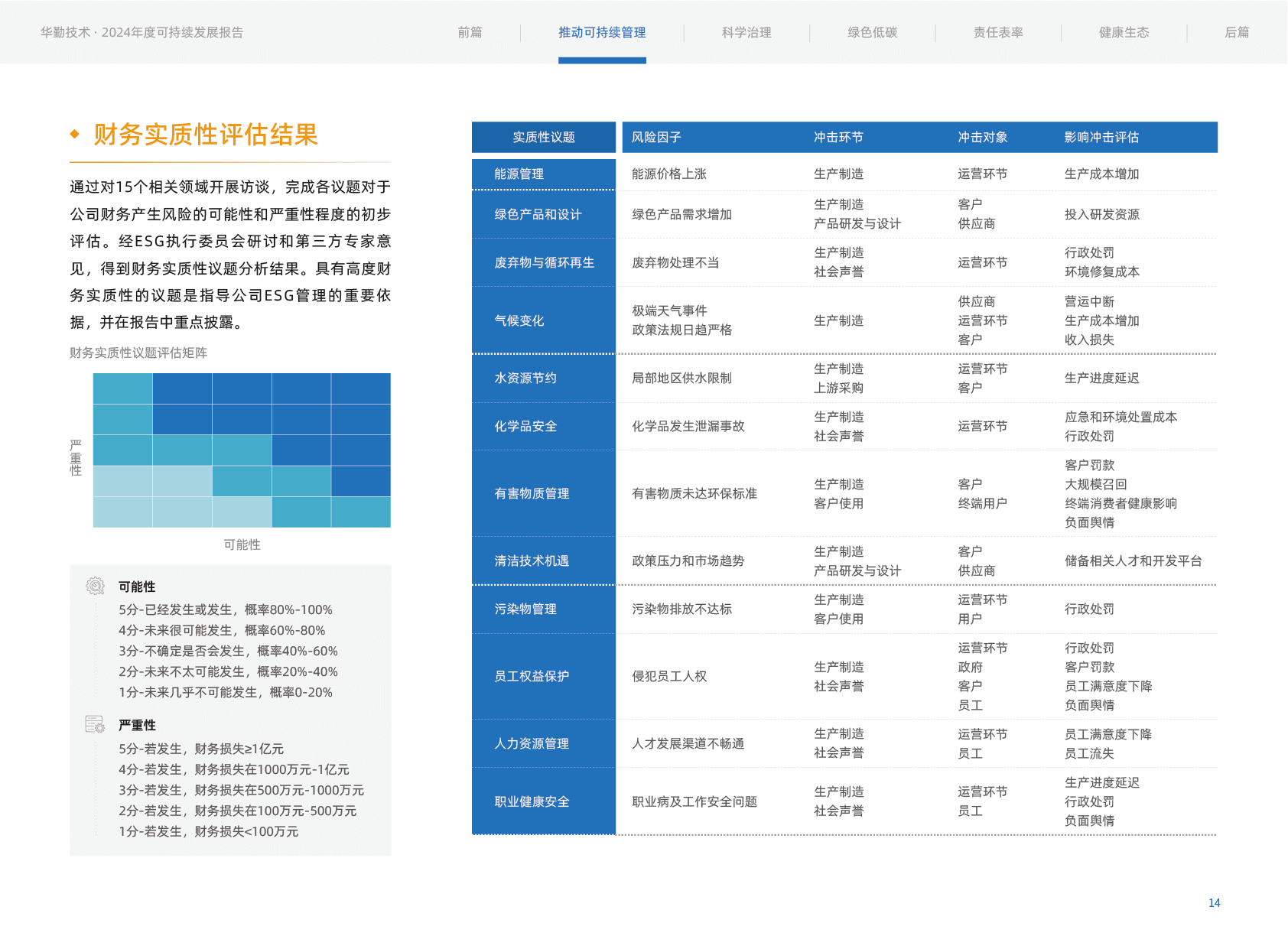Click the document icon beside 严重性

(x=95, y=724)
